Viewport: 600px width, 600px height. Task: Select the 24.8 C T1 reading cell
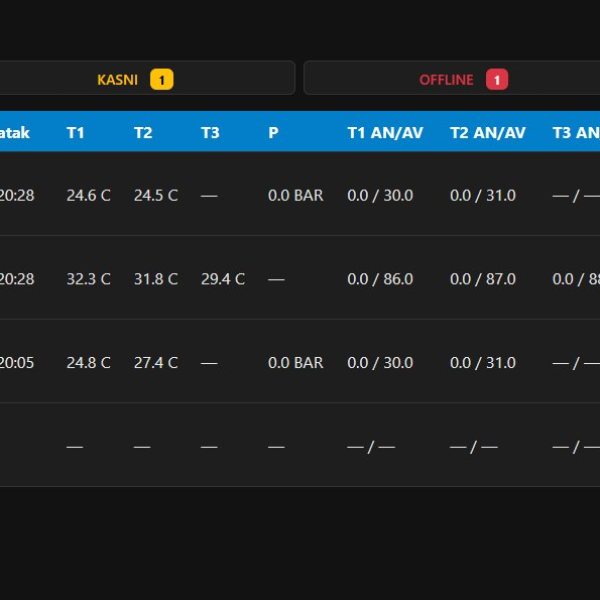[x=88, y=362]
